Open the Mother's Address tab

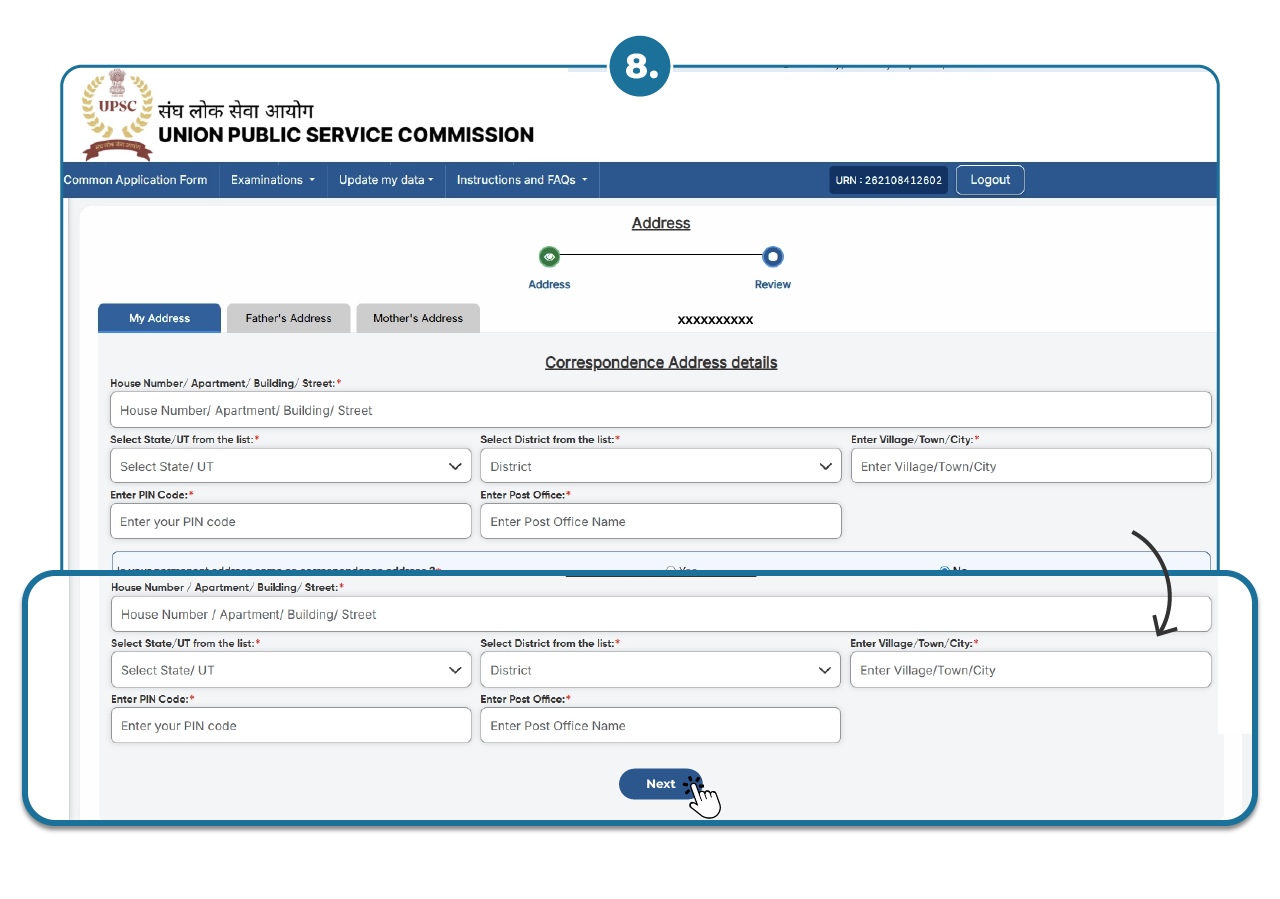418,318
